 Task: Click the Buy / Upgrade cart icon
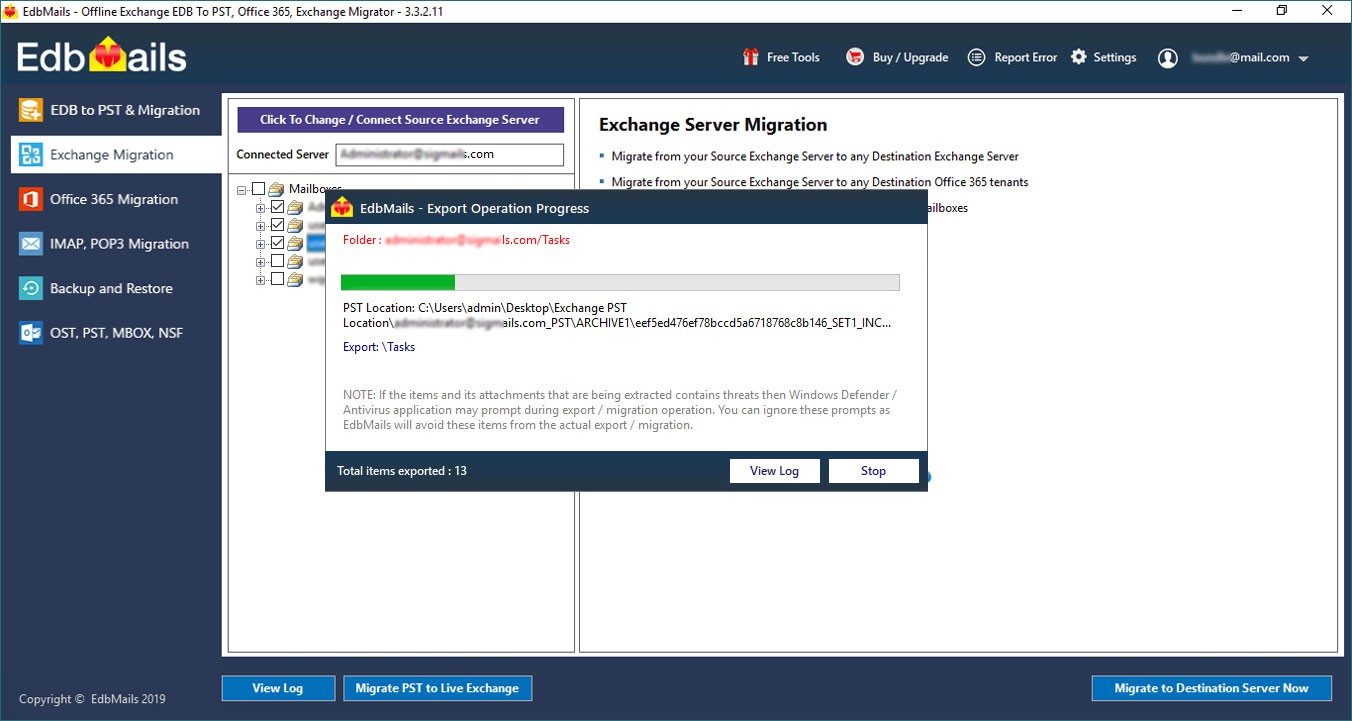(x=855, y=57)
